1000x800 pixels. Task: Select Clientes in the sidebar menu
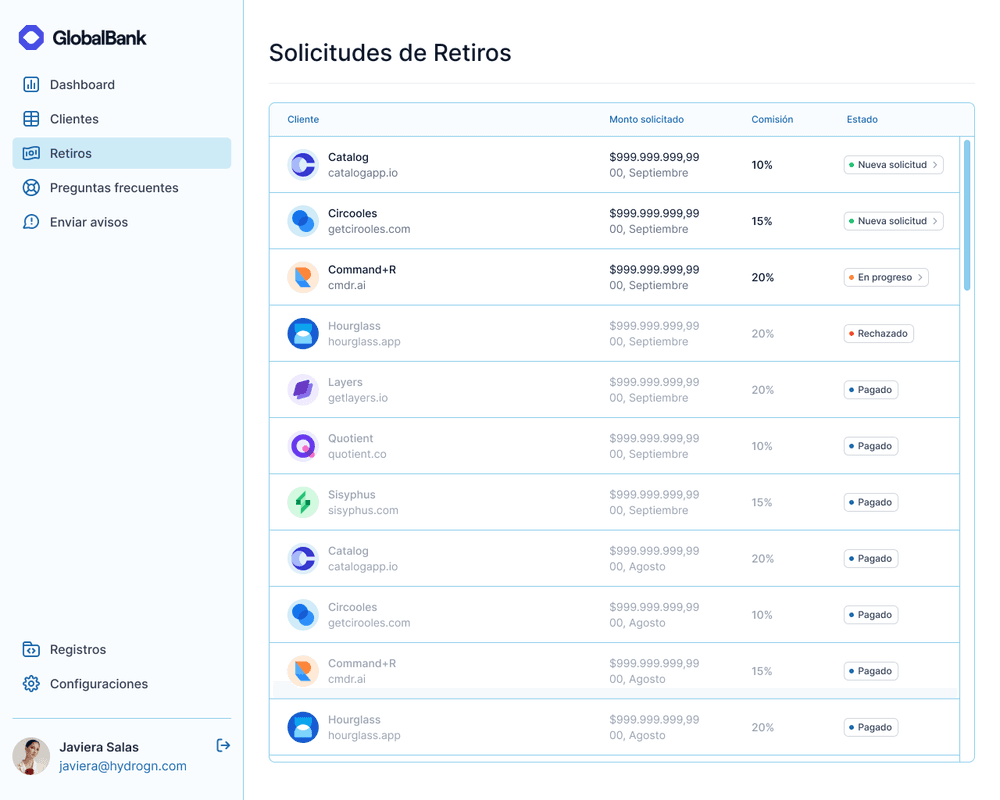(74, 118)
